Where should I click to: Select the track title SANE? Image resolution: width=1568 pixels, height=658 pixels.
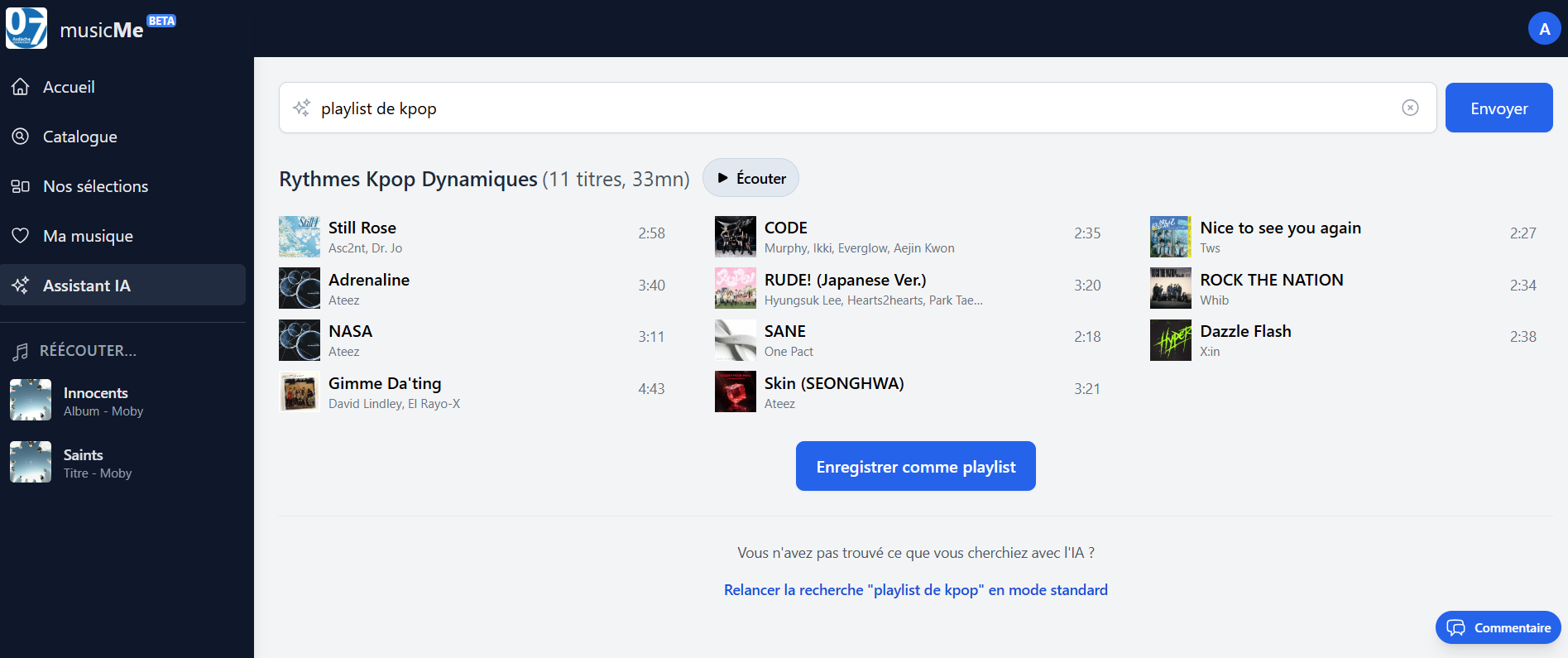coord(785,331)
